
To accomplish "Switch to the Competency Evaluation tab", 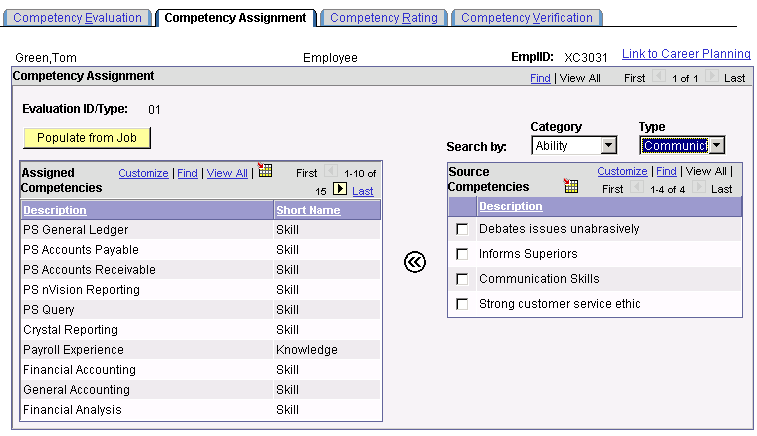I will (x=77, y=18).
